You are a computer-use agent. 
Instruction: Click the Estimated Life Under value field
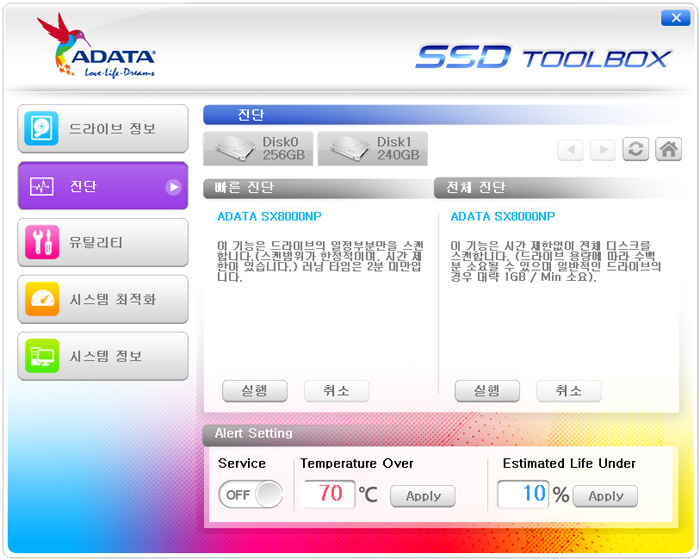pos(523,494)
